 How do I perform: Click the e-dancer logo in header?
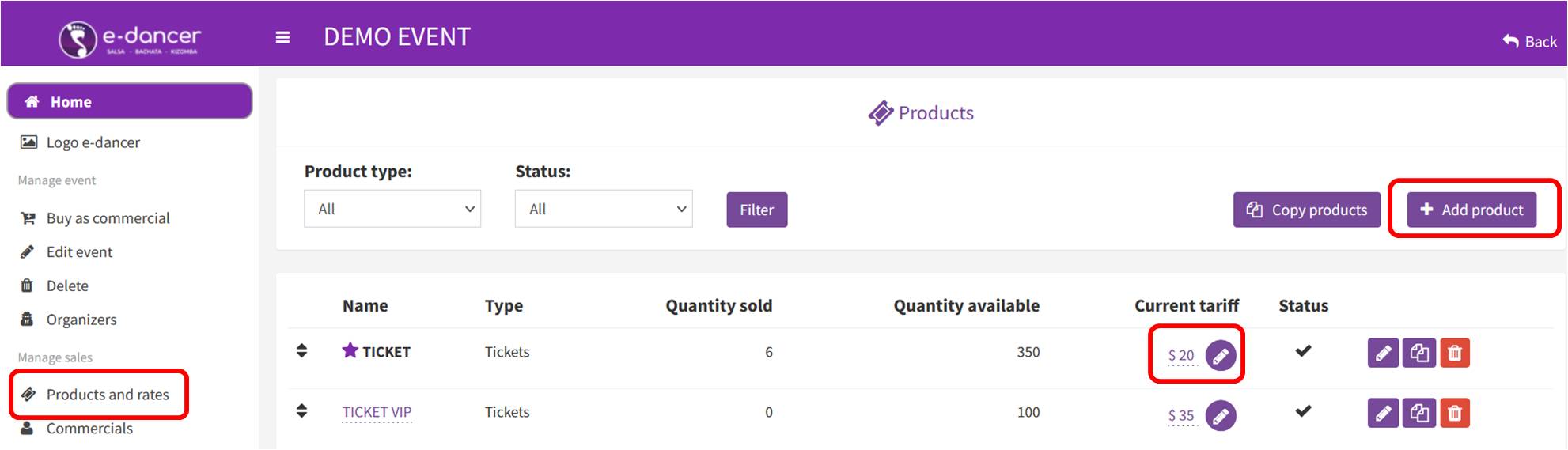130,39
